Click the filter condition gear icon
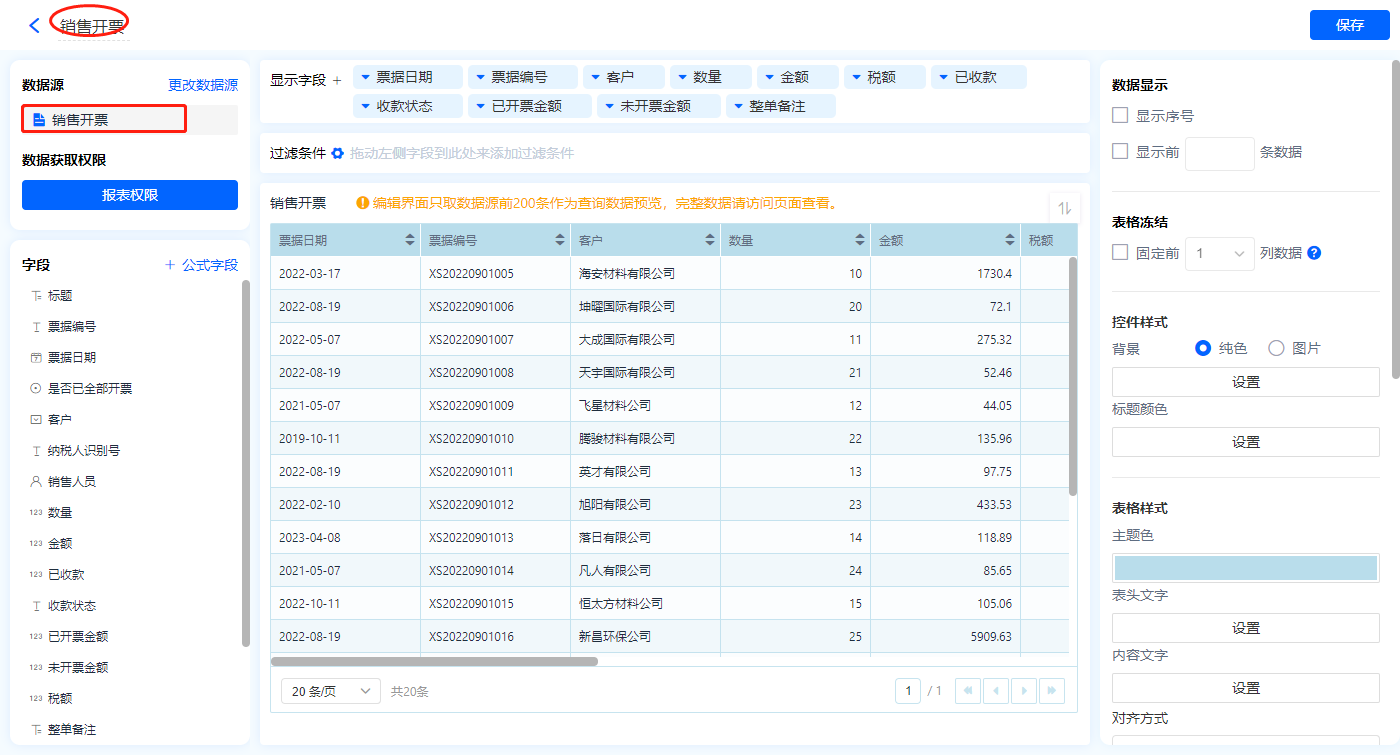 tap(337, 153)
